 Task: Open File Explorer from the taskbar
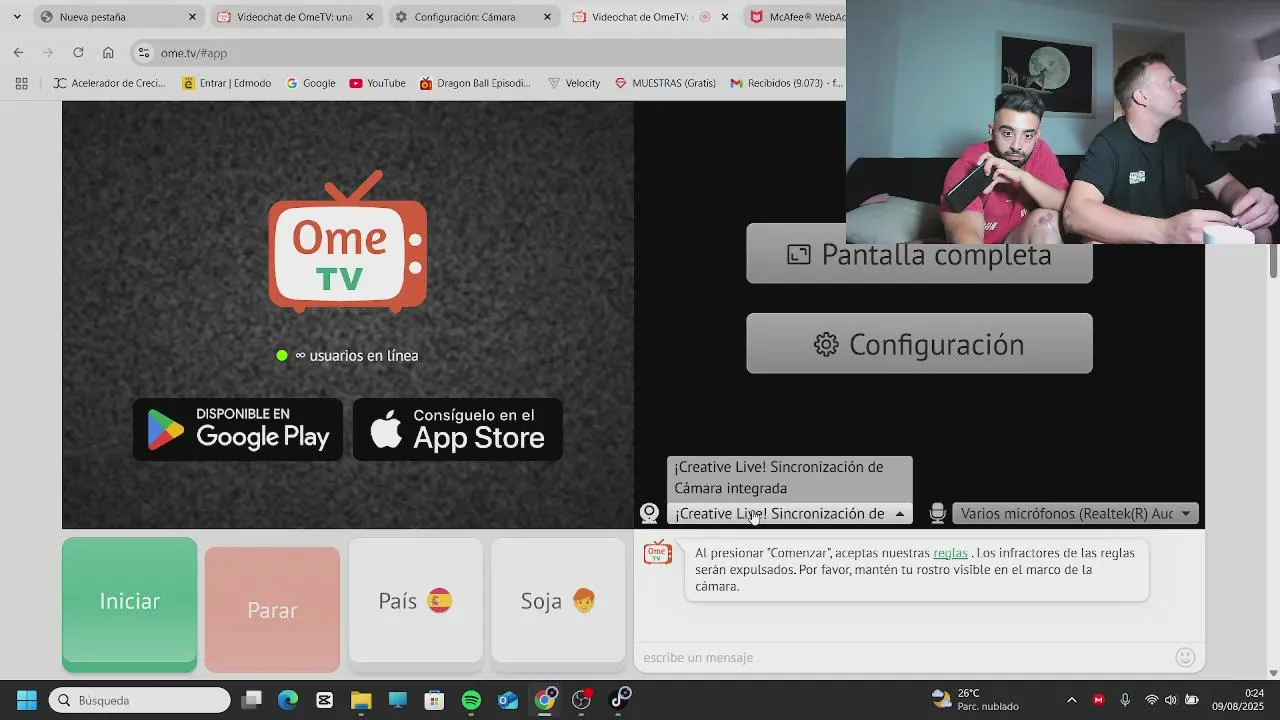(x=361, y=700)
